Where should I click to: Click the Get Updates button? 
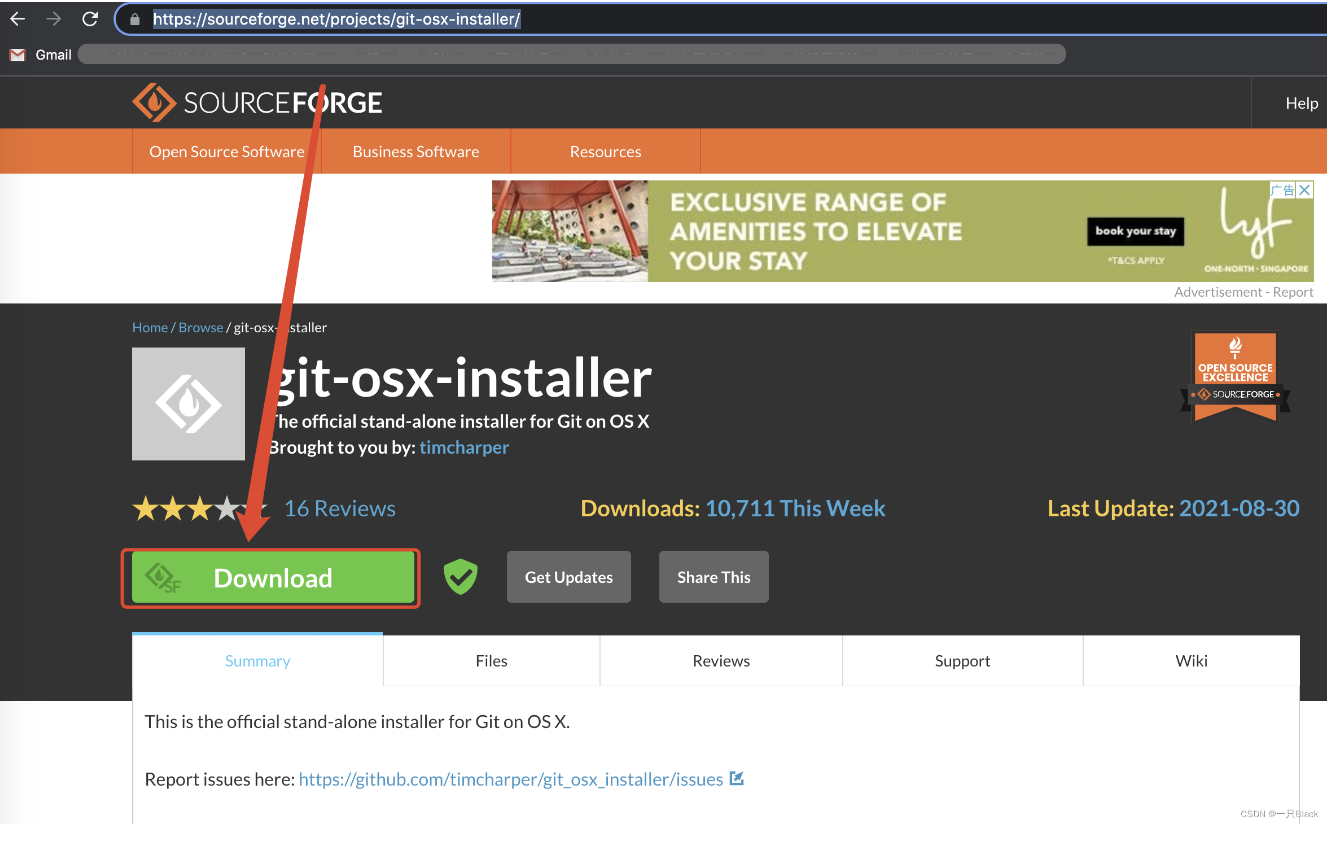click(569, 577)
